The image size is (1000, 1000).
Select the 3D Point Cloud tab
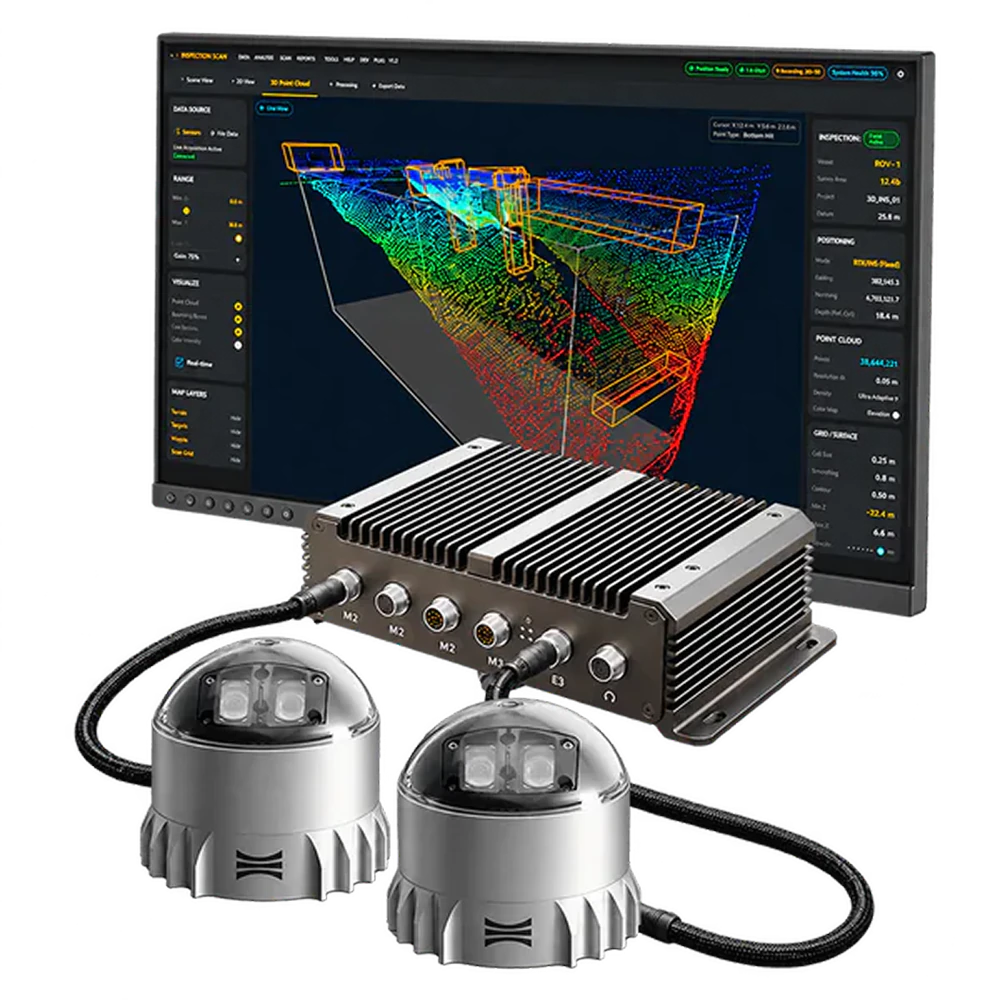290,84
